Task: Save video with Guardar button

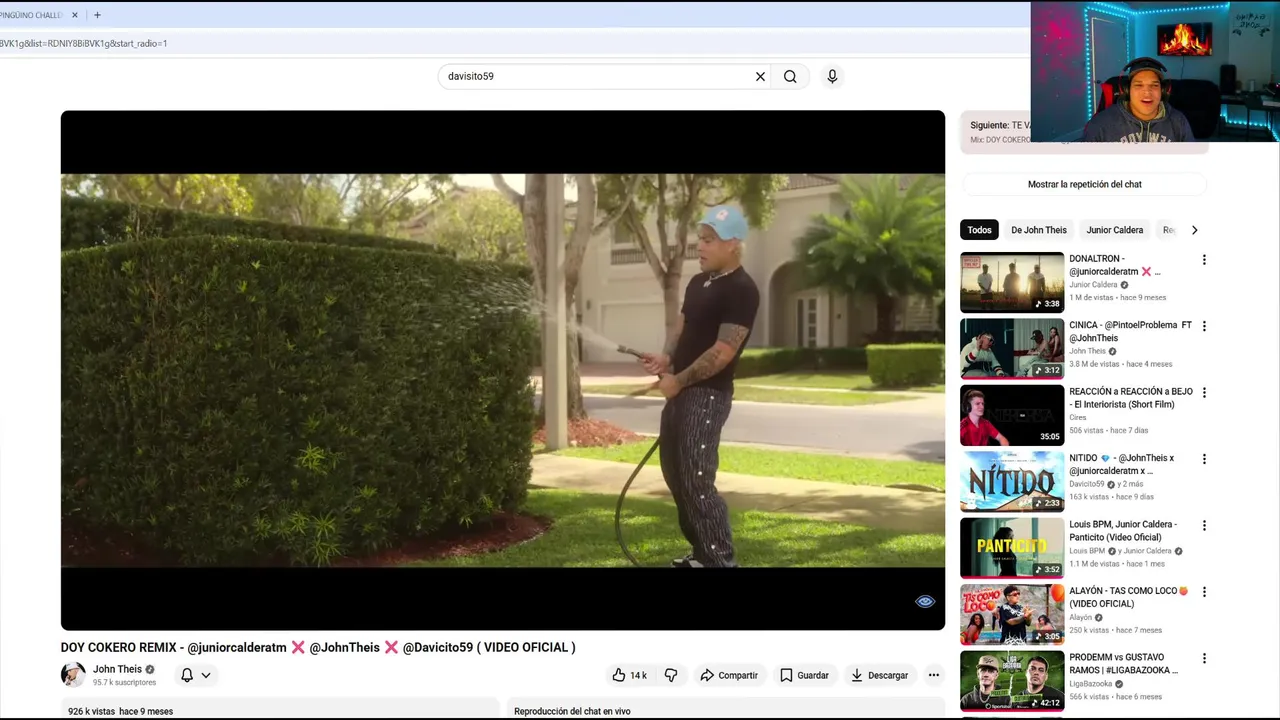Action: click(x=804, y=675)
